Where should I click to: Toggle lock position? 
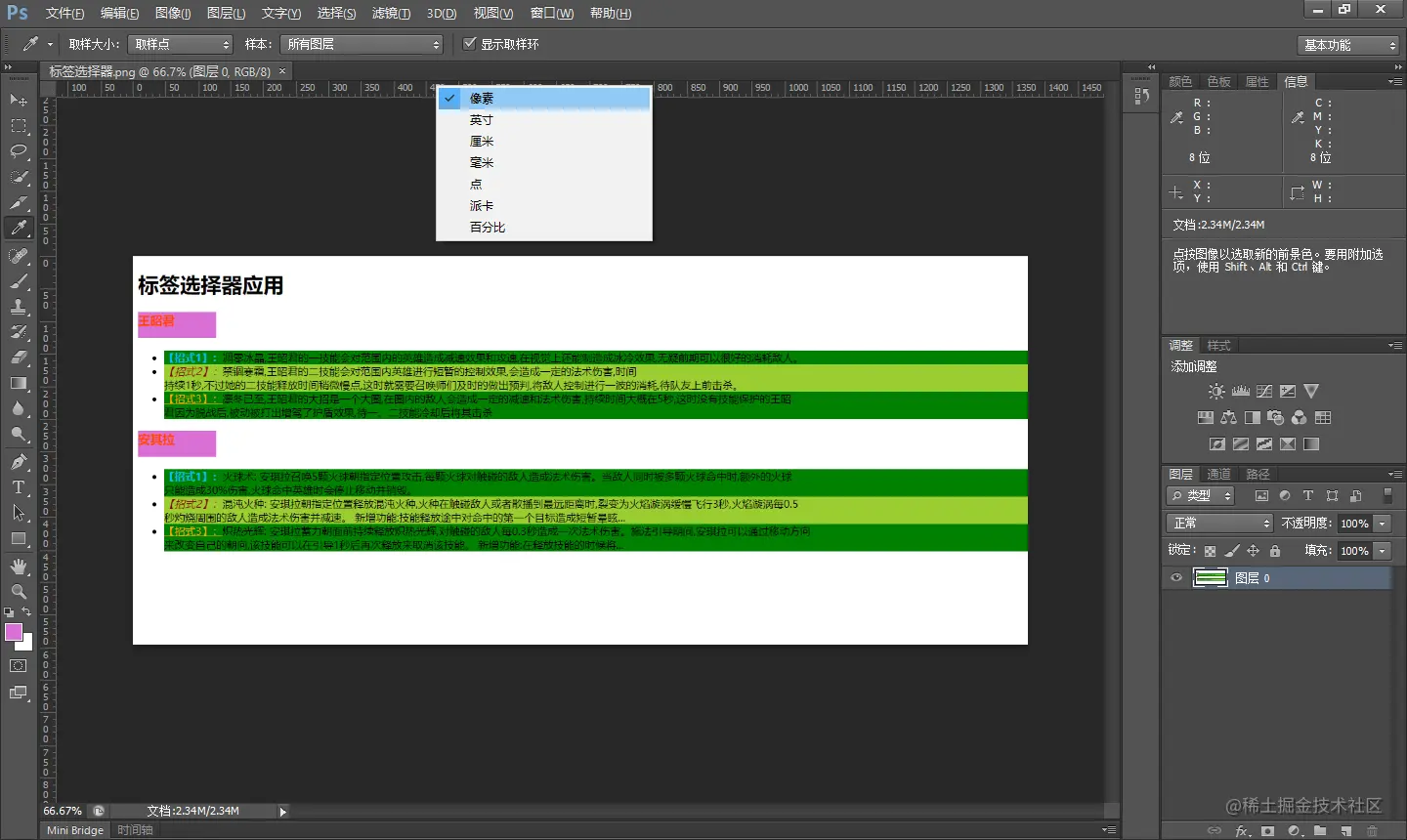click(1254, 551)
